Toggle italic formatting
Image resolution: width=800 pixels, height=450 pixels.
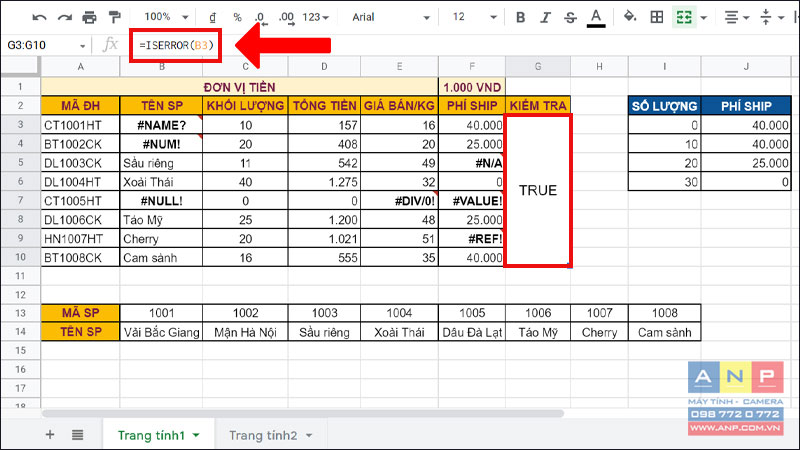tap(545, 17)
